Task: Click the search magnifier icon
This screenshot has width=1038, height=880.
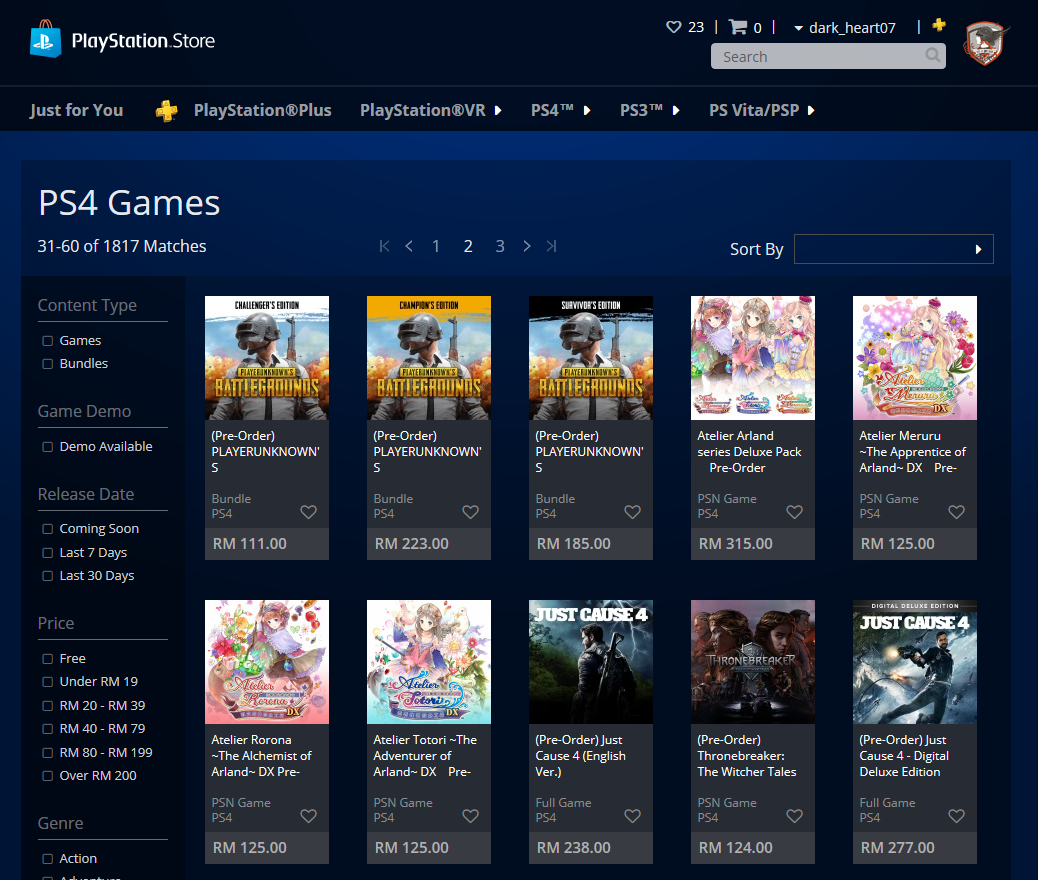Action: pyautogui.click(x=932, y=55)
